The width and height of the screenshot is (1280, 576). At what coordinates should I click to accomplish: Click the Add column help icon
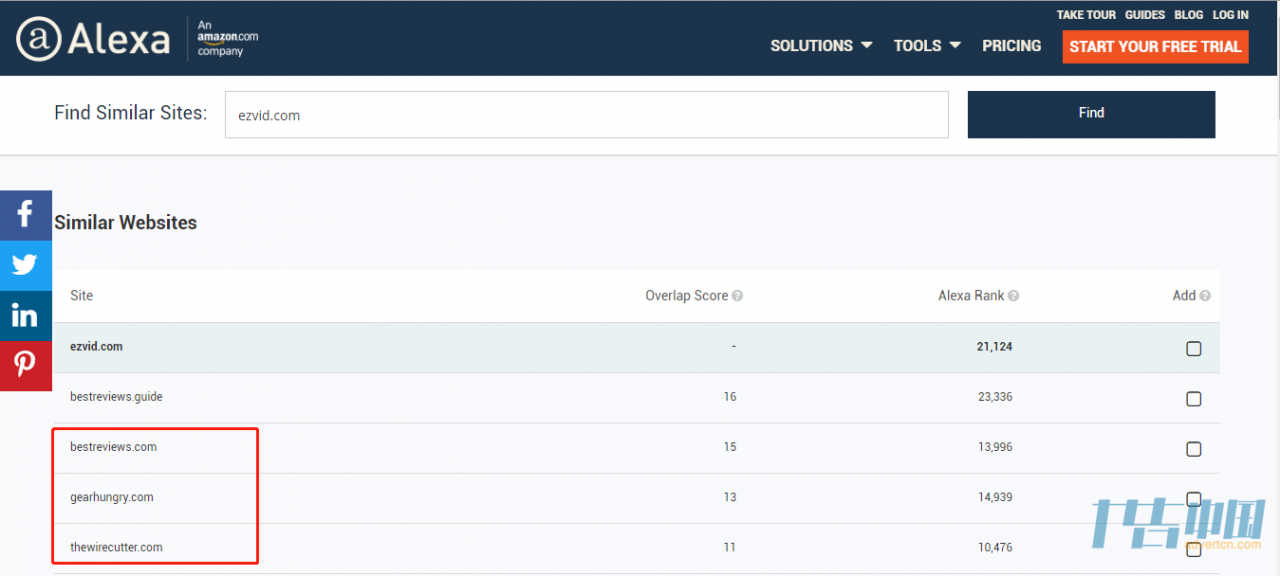(1205, 296)
